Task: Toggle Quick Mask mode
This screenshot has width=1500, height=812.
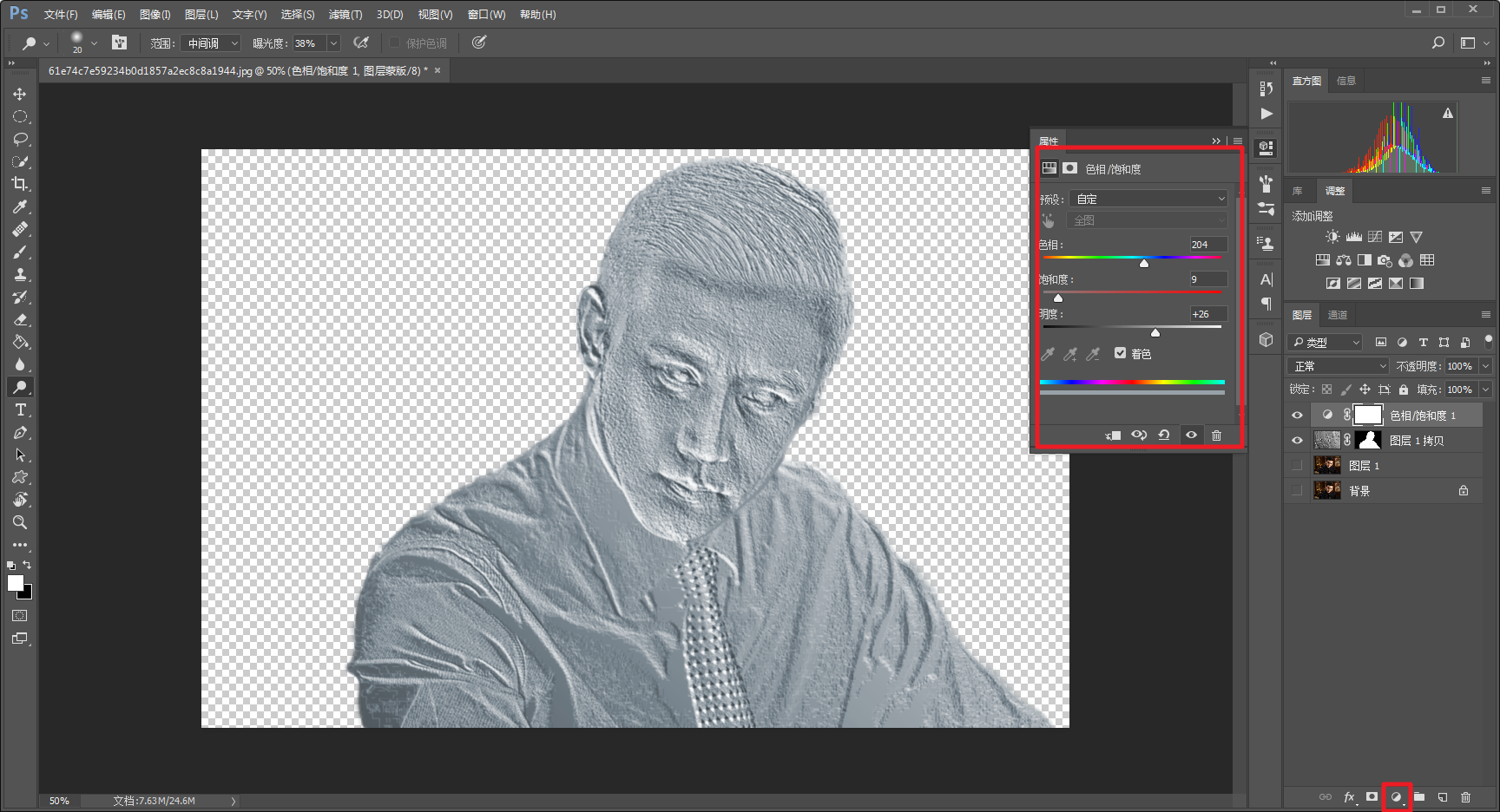Action: [x=20, y=616]
